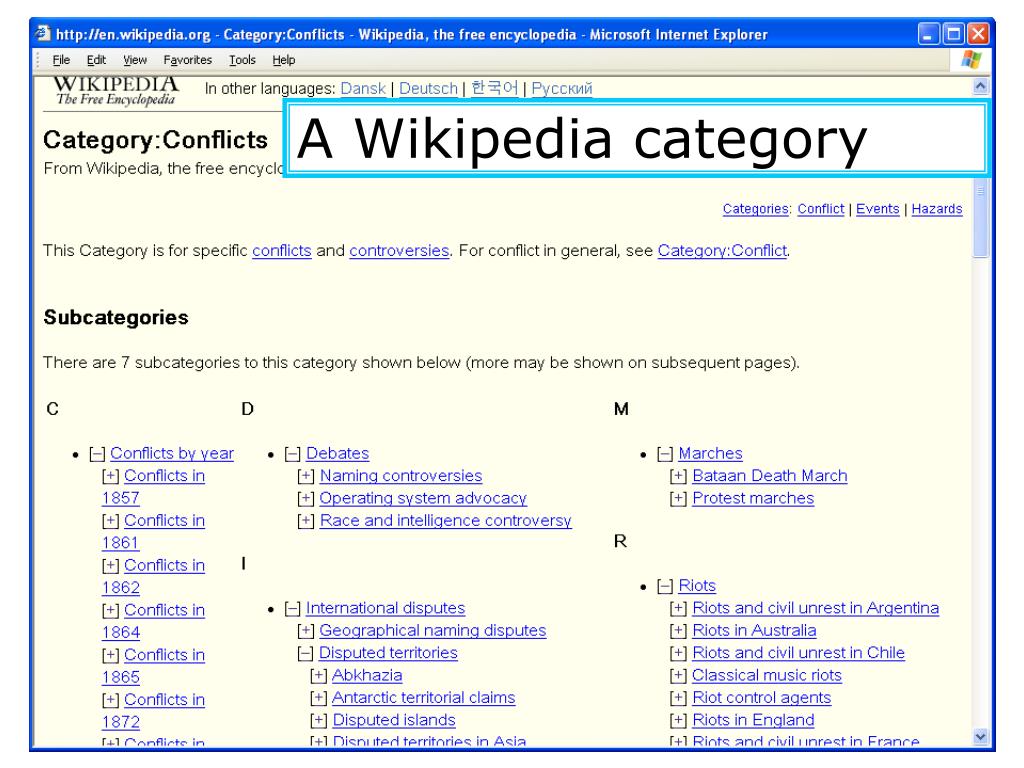1024x768 pixels.
Task: Open the Events category link
Action: (878, 209)
